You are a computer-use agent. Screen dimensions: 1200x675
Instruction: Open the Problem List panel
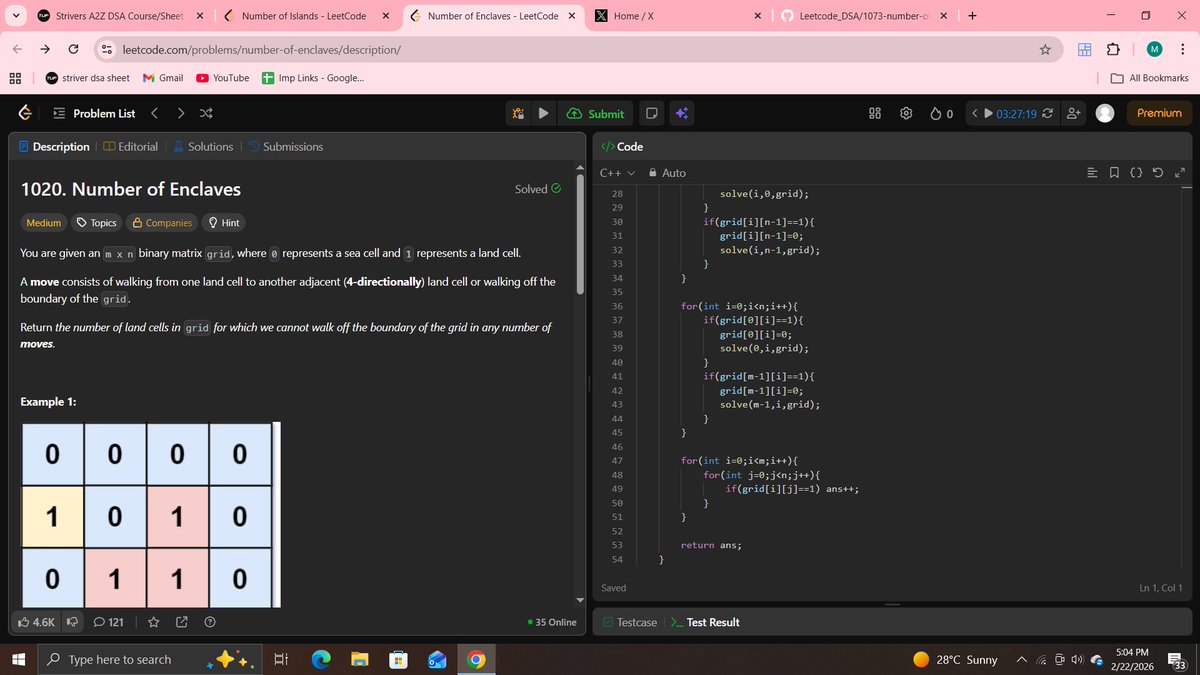[x=93, y=114]
